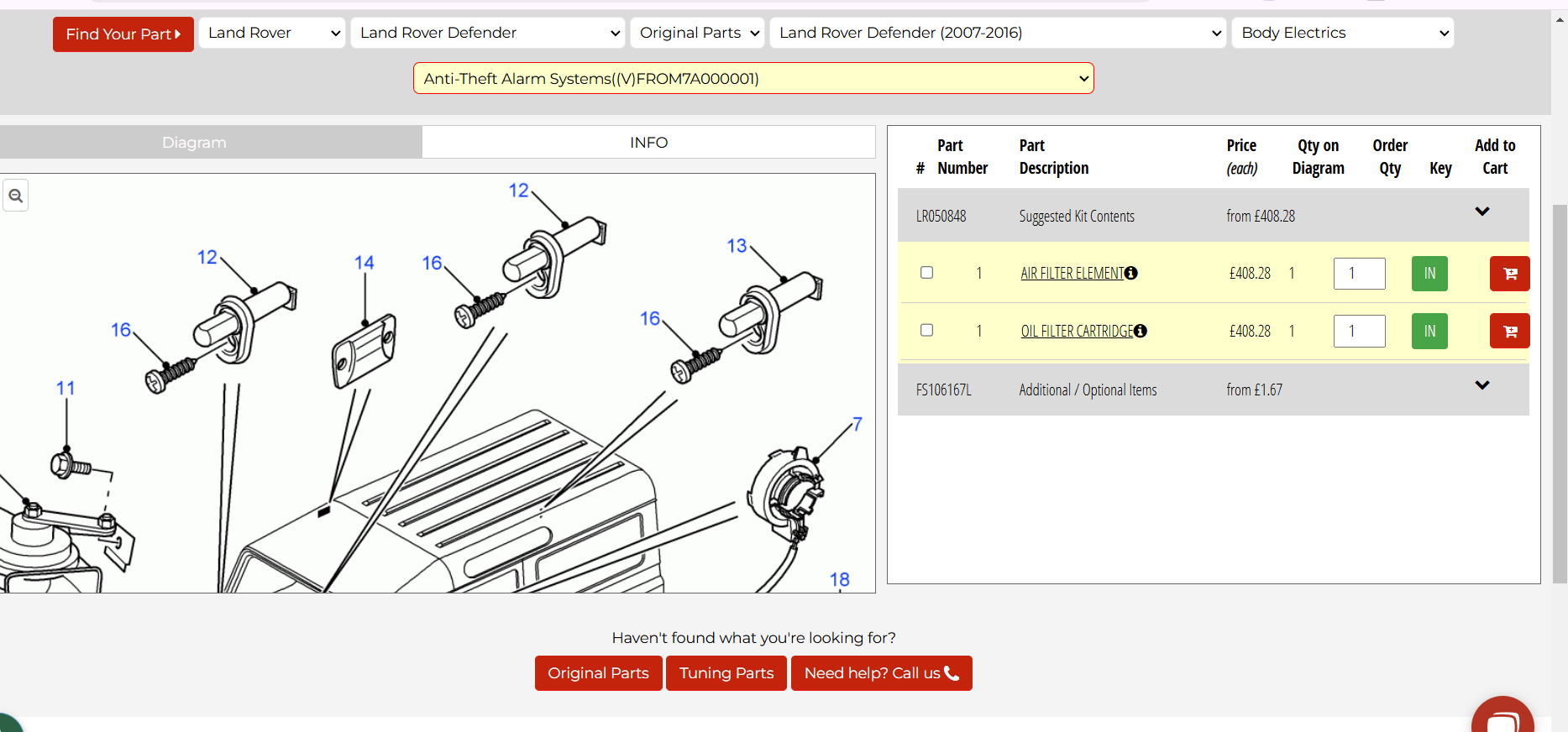Open Anti-Theft Alarm Systems subcategory dropdown

pos(753,78)
